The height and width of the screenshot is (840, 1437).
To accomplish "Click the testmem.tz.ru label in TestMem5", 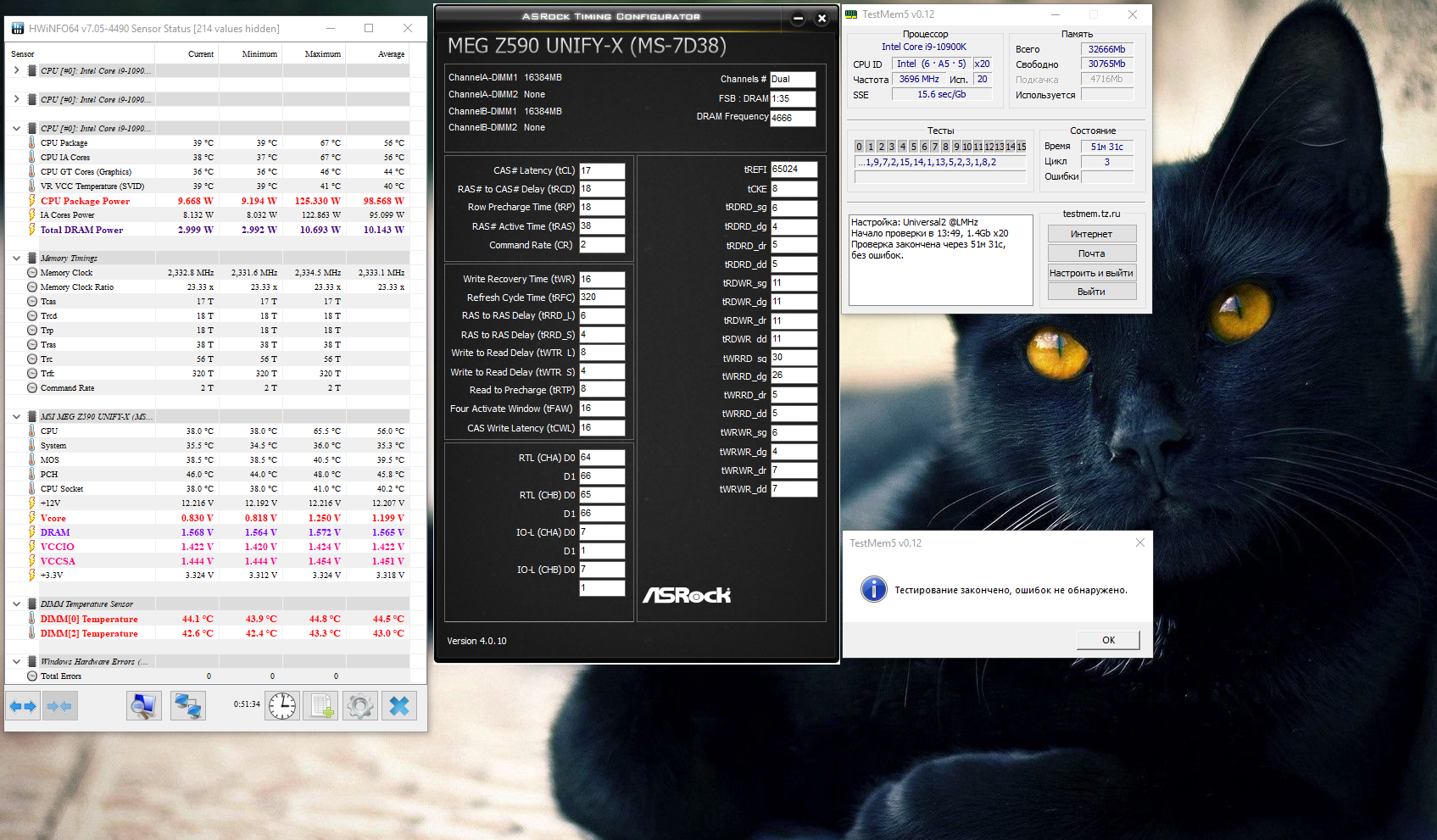I will [1091, 214].
